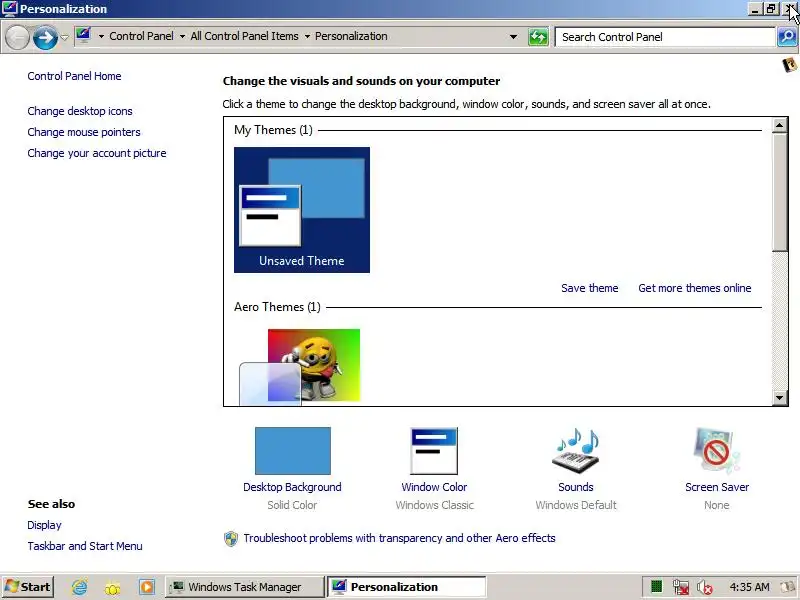Open the Sounds text link
Image resolution: width=800 pixels, height=600 pixels.
coord(576,487)
